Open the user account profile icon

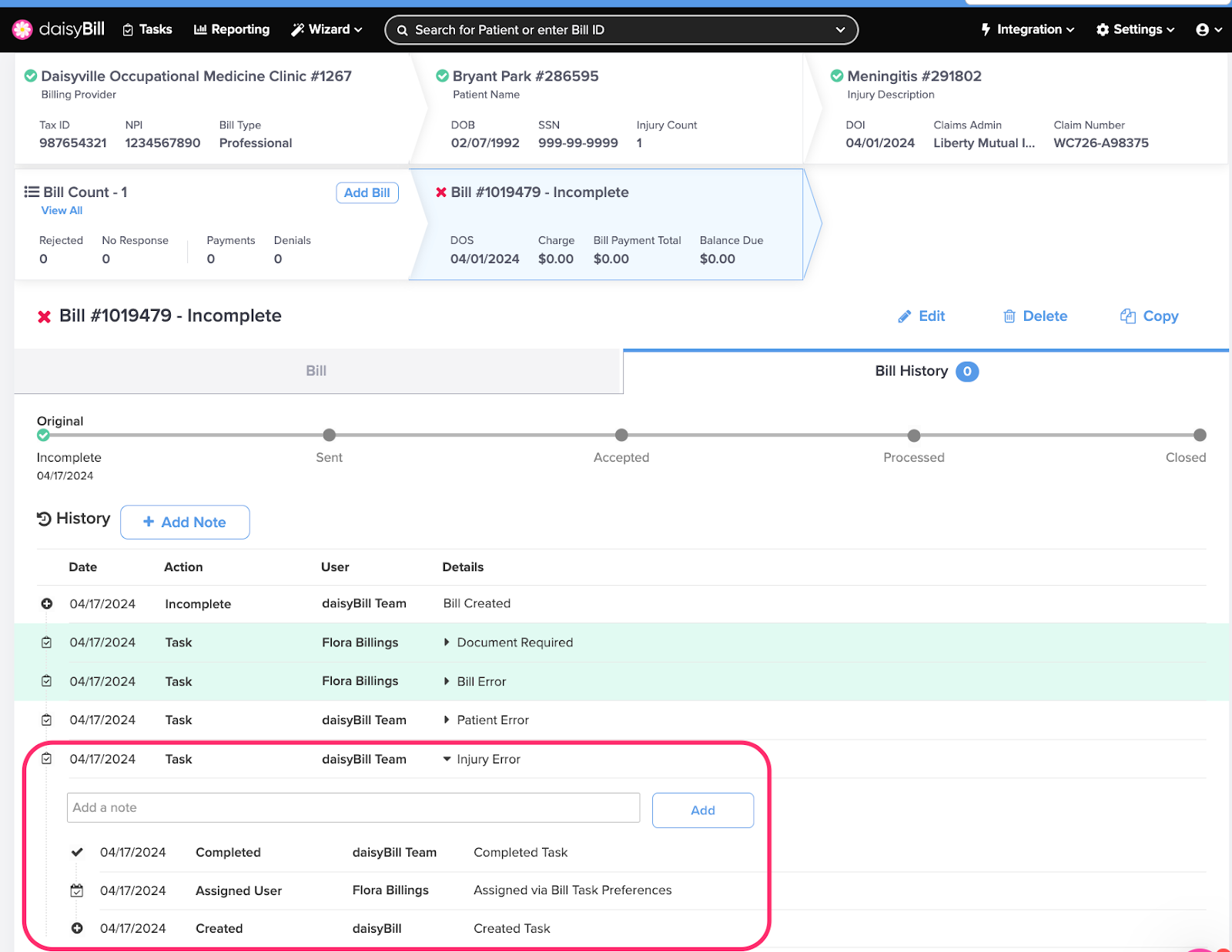1202,29
